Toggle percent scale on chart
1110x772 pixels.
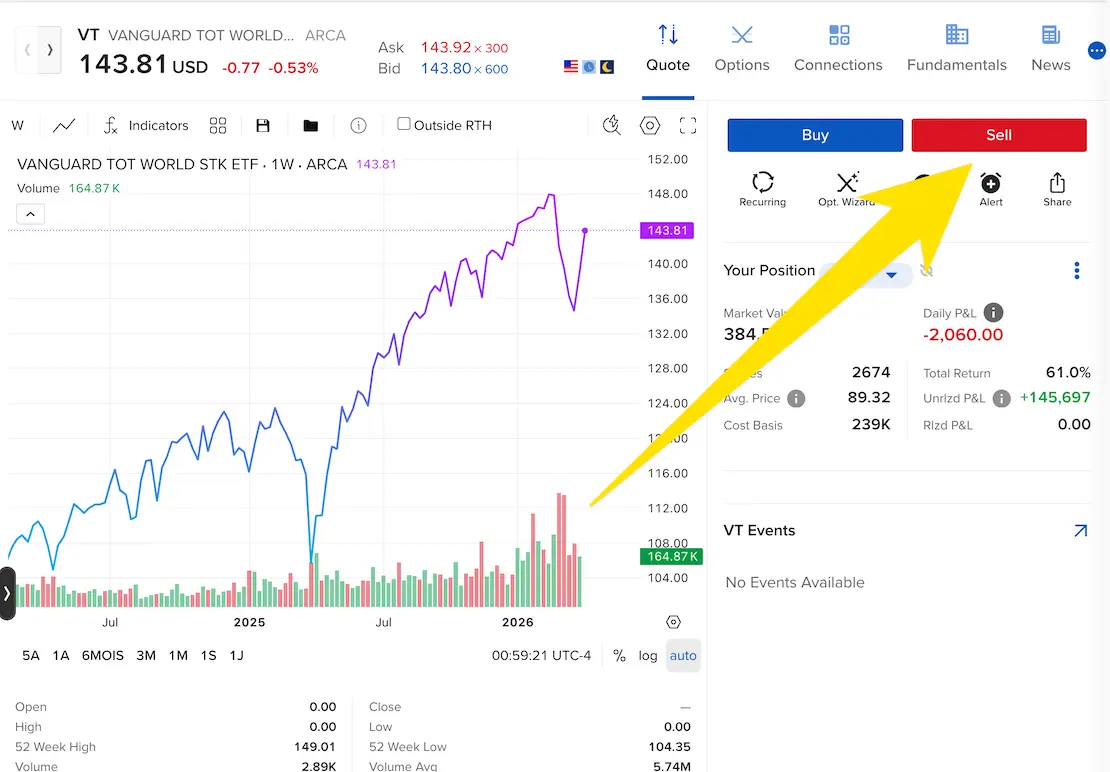tap(619, 656)
